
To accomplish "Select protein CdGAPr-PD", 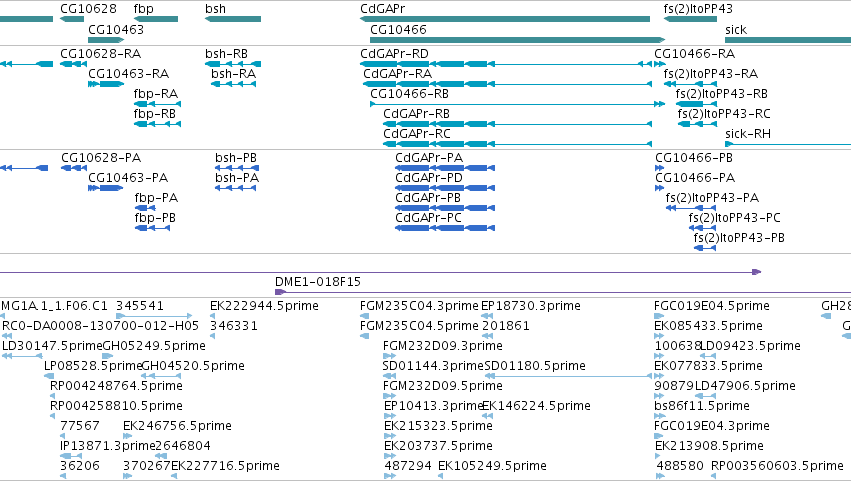I will [429, 178].
